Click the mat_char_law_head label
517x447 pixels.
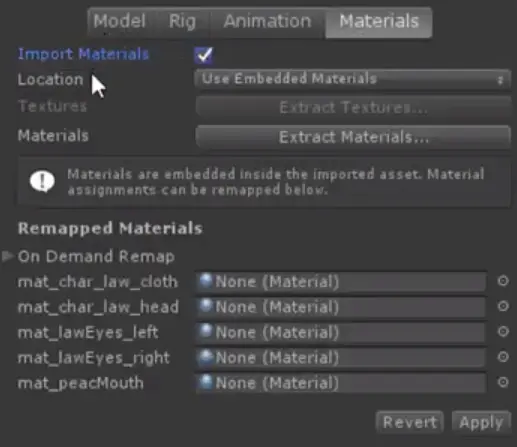(98, 307)
